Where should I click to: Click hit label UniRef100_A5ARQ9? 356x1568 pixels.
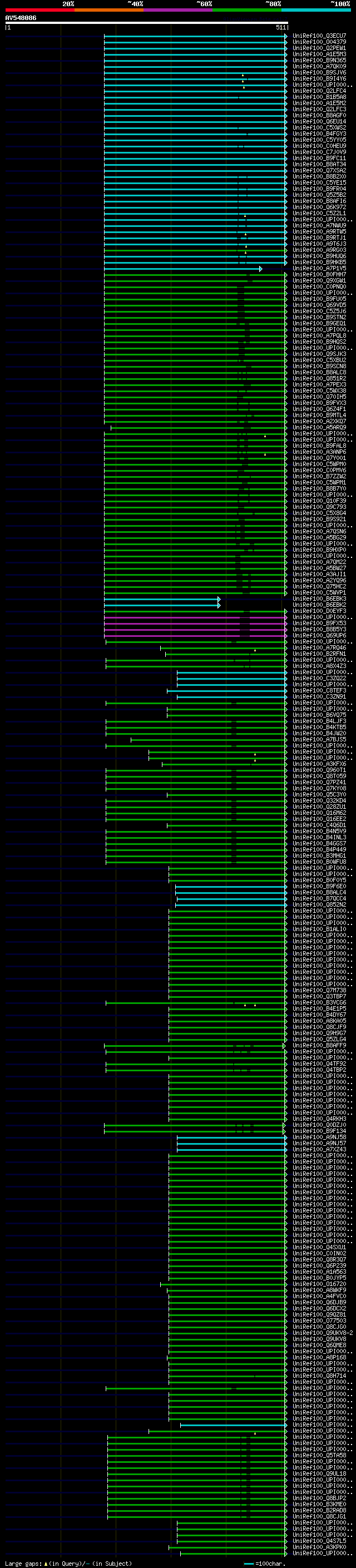click(x=319, y=427)
